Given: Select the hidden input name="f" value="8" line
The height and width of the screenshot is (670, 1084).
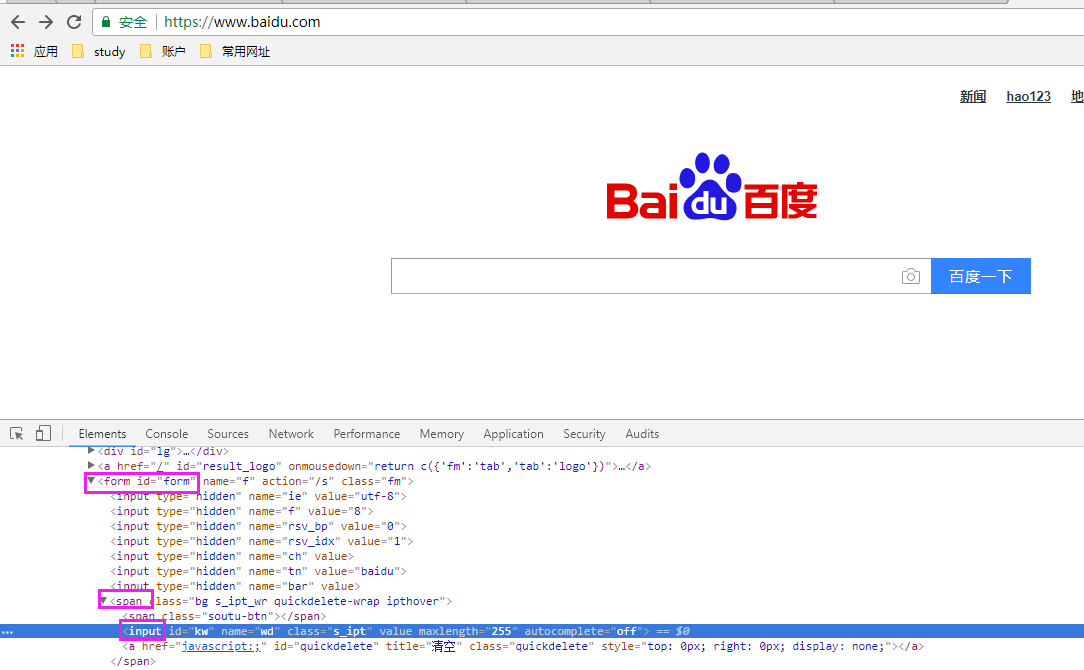Looking at the screenshot, I should [242, 512].
